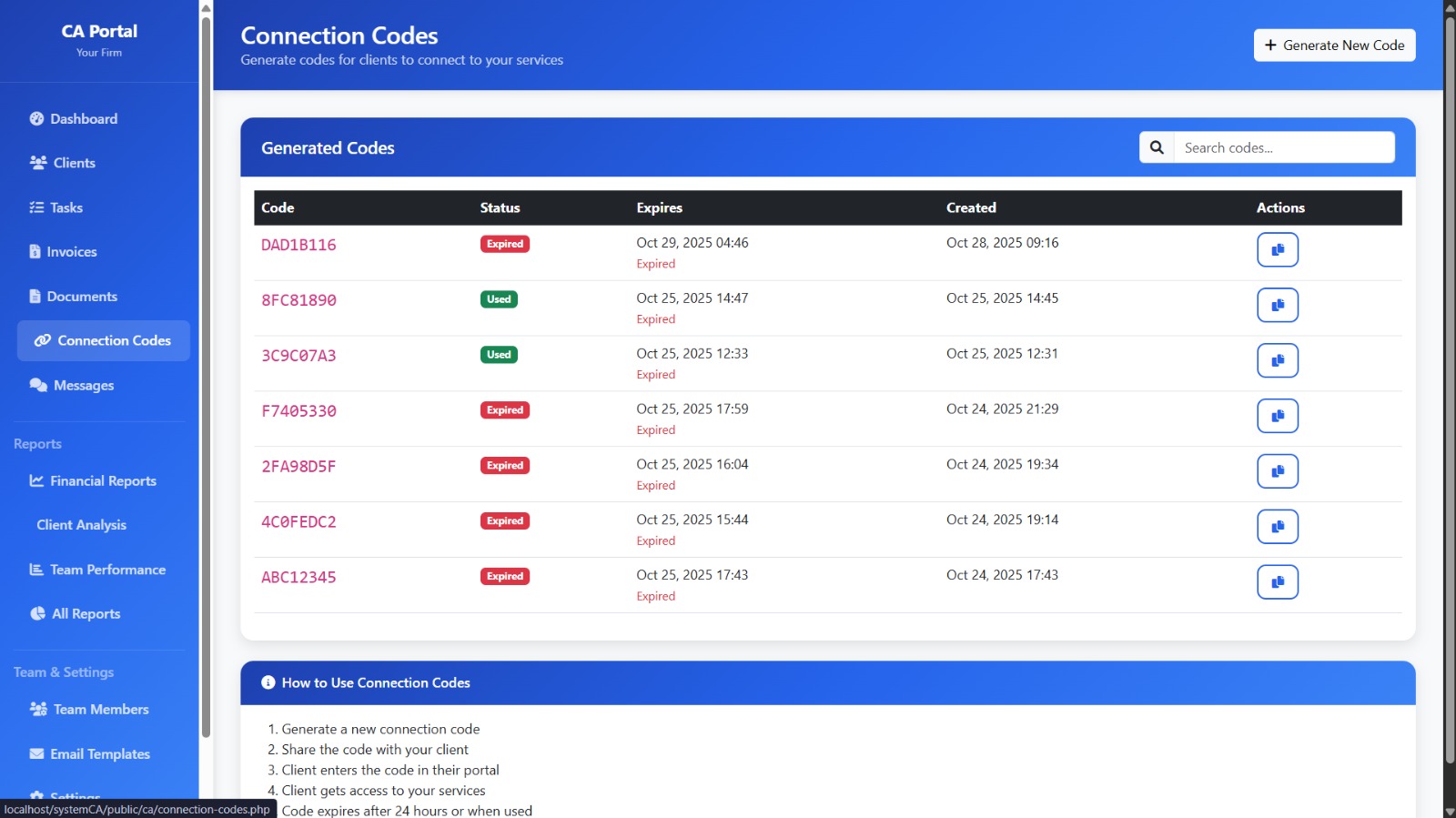This screenshot has height=818, width=1456.
Task: Type in the Search codes field
Action: [1283, 147]
